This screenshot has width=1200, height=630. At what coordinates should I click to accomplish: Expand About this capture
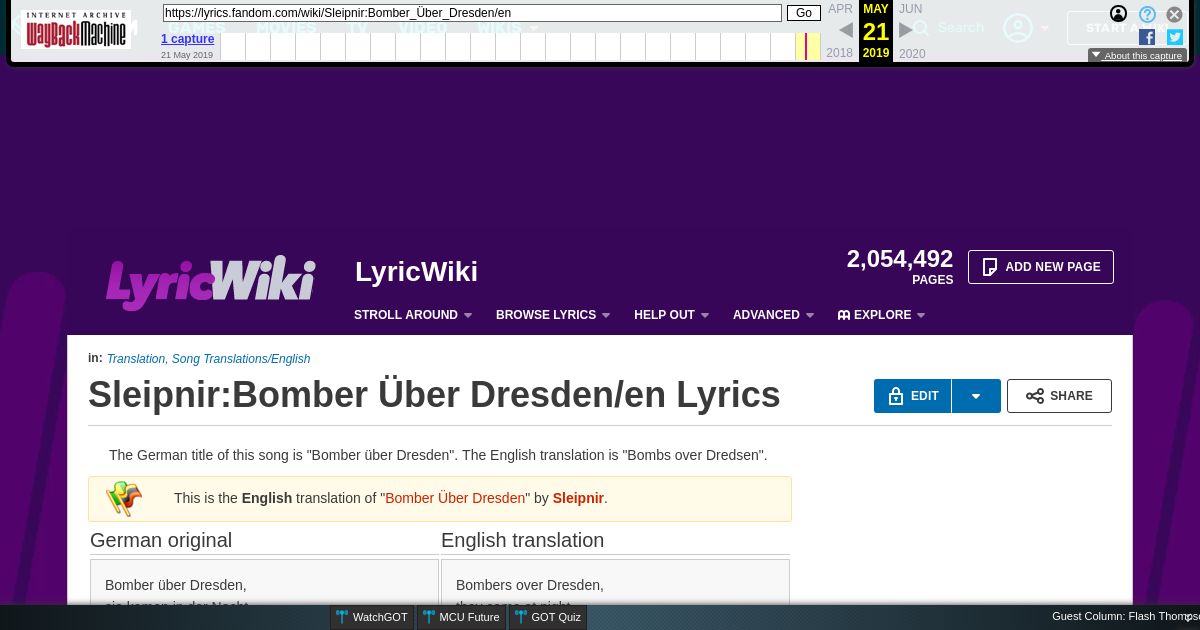click(1137, 56)
